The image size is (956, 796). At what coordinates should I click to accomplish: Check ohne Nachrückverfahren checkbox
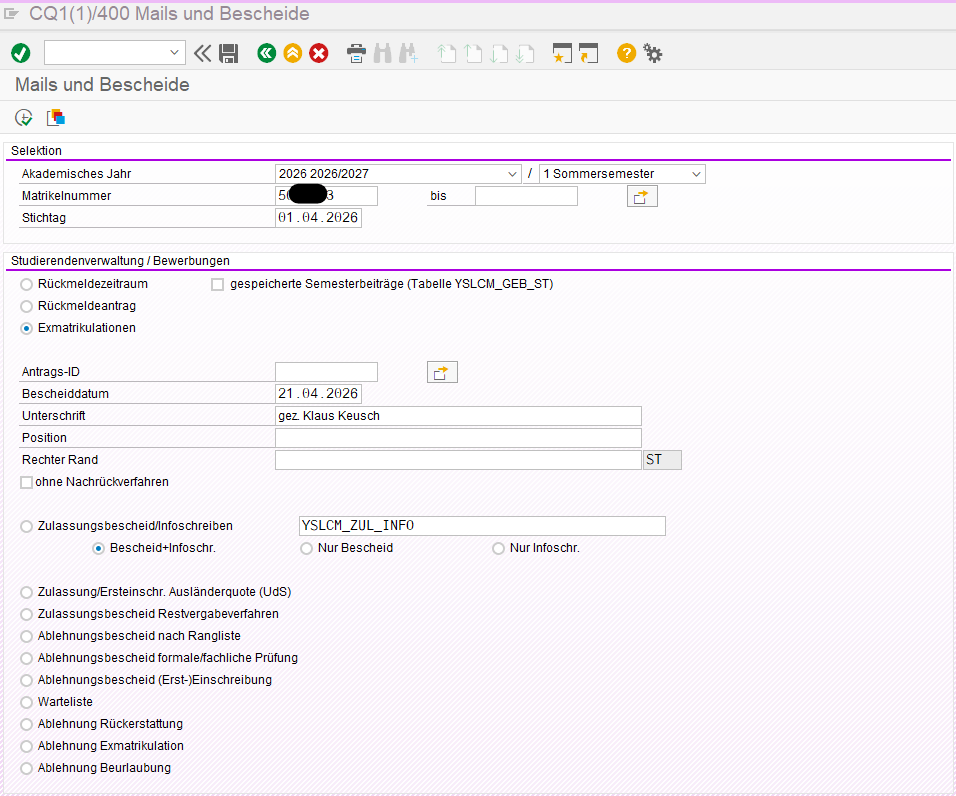point(26,482)
